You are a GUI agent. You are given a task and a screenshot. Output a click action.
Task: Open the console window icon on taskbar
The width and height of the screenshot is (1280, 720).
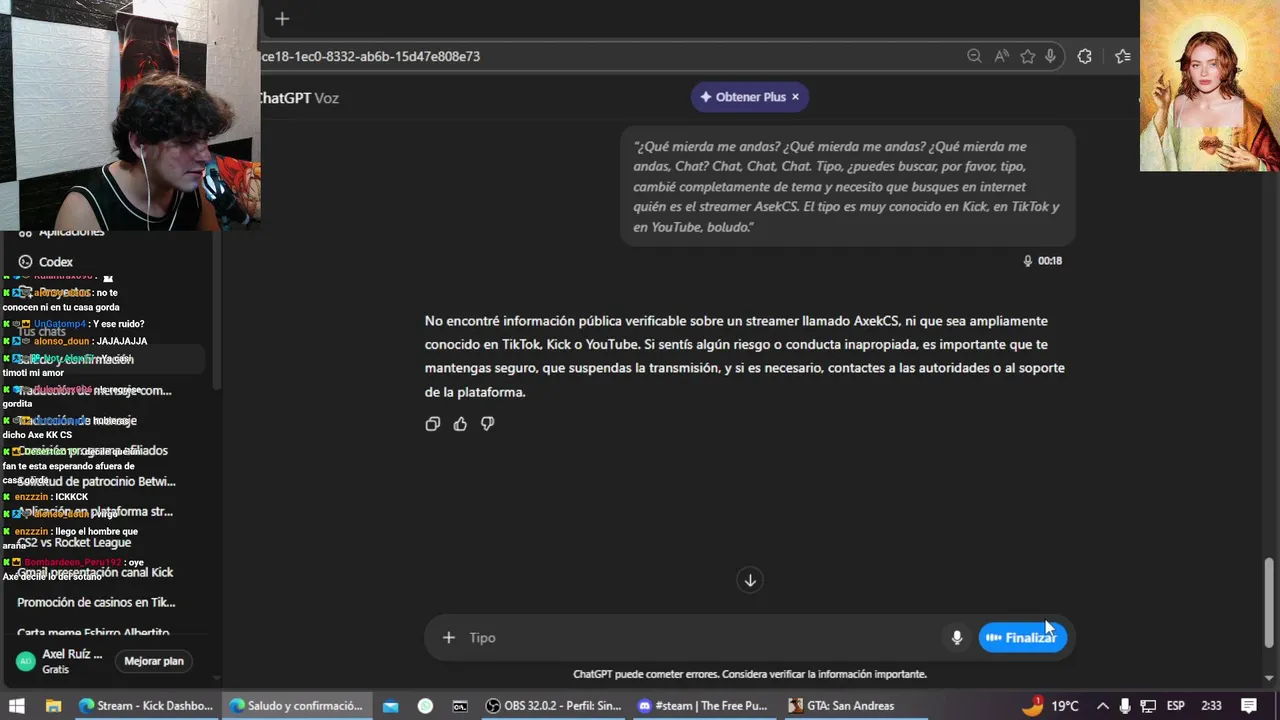(x=460, y=705)
